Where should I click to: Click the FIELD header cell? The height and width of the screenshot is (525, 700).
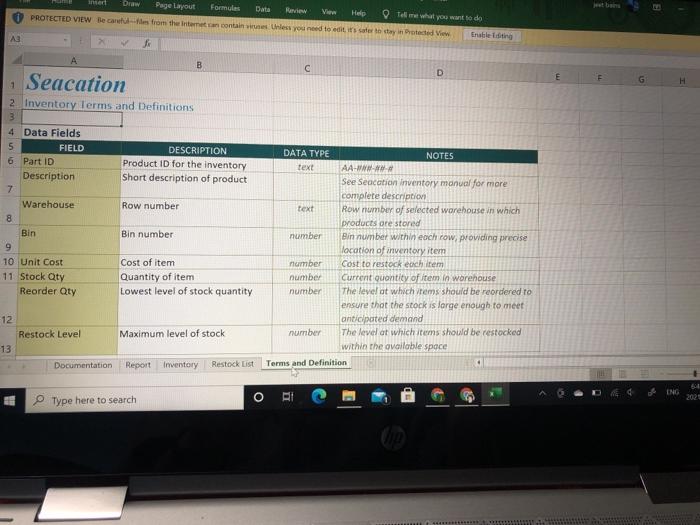click(x=71, y=148)
